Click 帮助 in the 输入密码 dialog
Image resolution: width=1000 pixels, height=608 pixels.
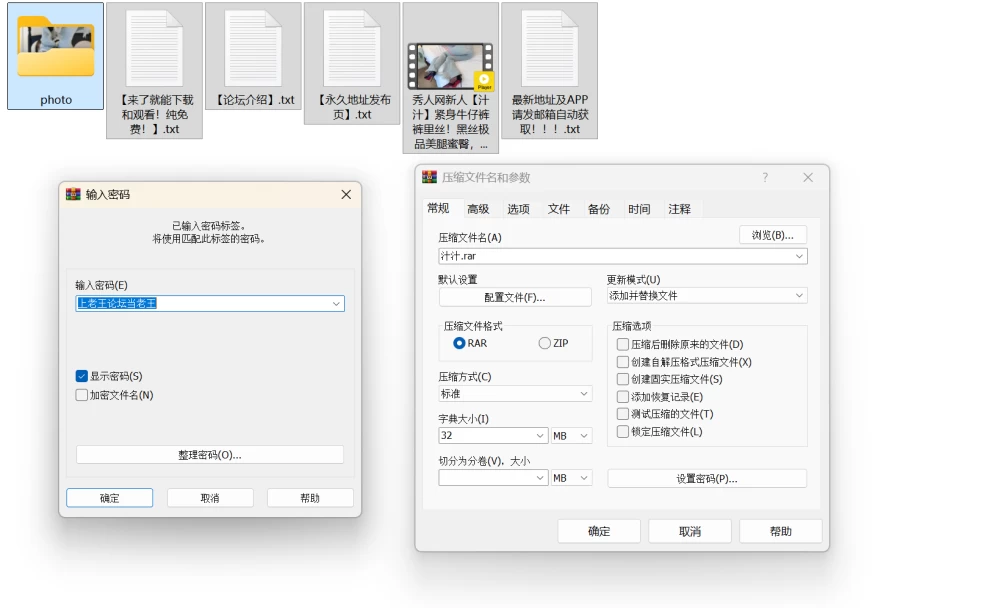tap(310, 498)
